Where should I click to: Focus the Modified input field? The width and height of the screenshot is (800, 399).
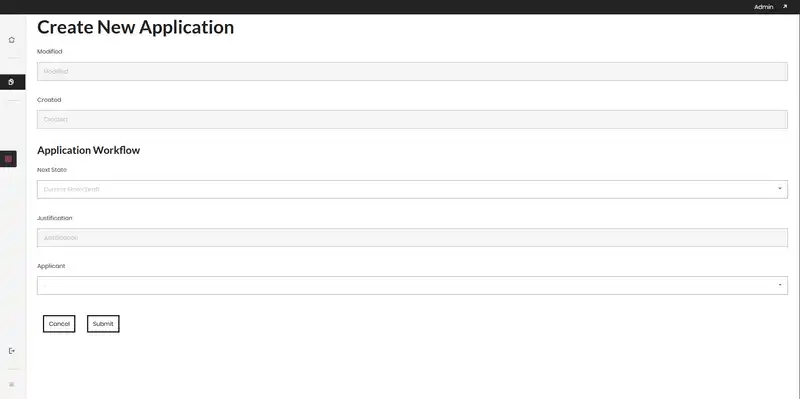coord(412,71)
